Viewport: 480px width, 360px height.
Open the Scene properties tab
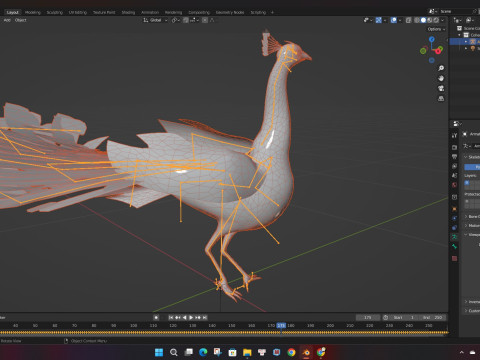[454, 175]
